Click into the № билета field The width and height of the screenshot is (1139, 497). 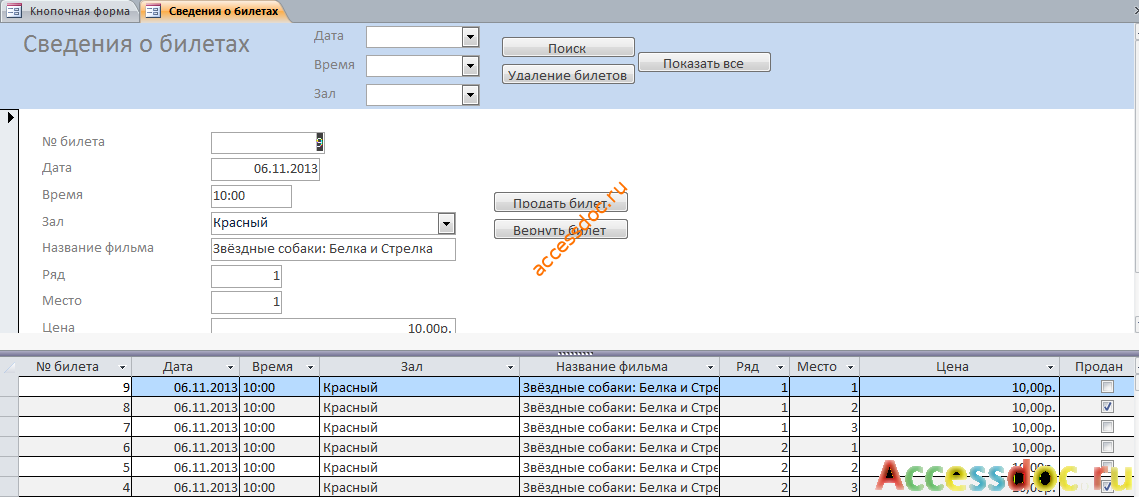pos(267,143)
